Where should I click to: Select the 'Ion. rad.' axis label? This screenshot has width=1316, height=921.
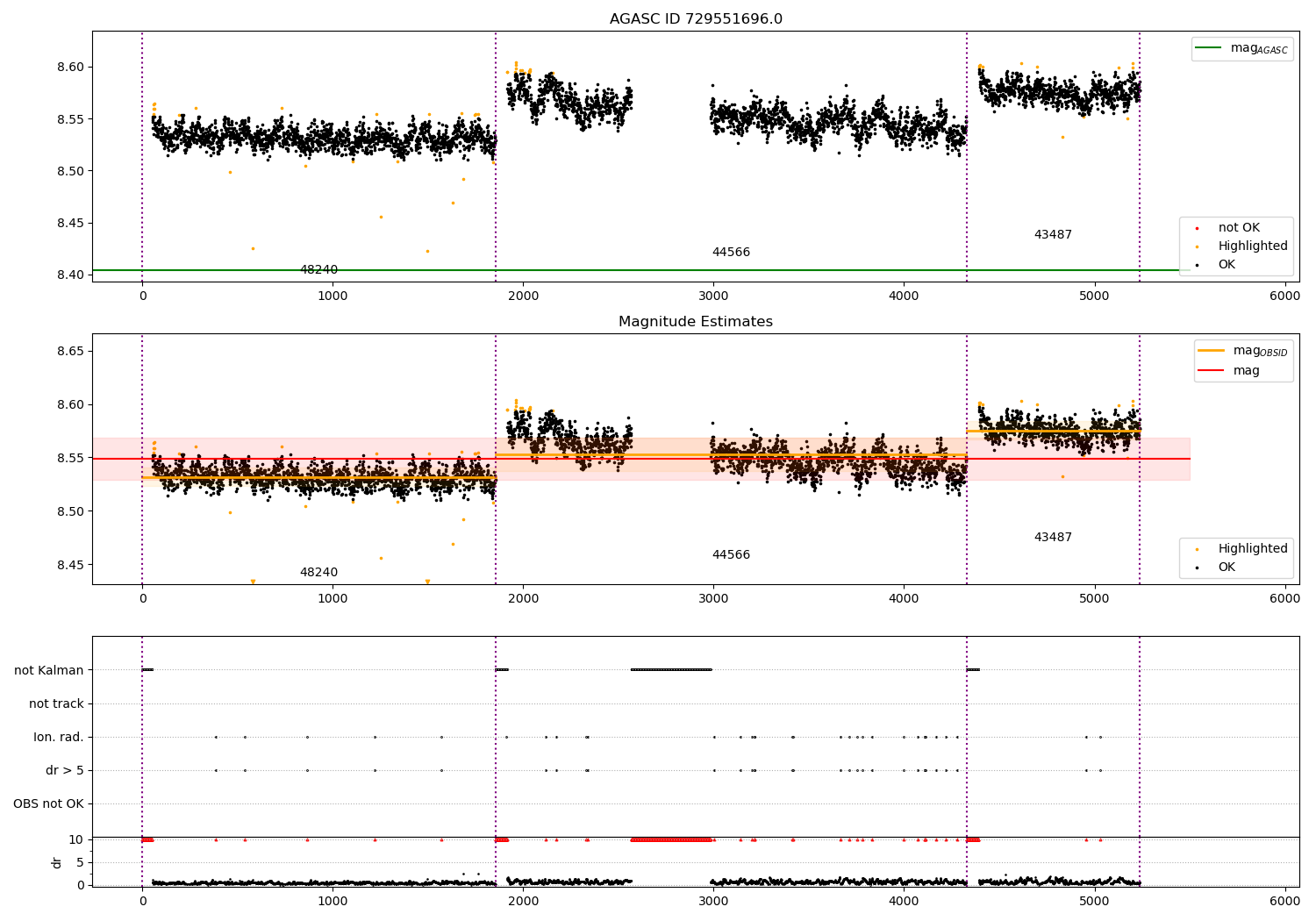pos(59,738)
